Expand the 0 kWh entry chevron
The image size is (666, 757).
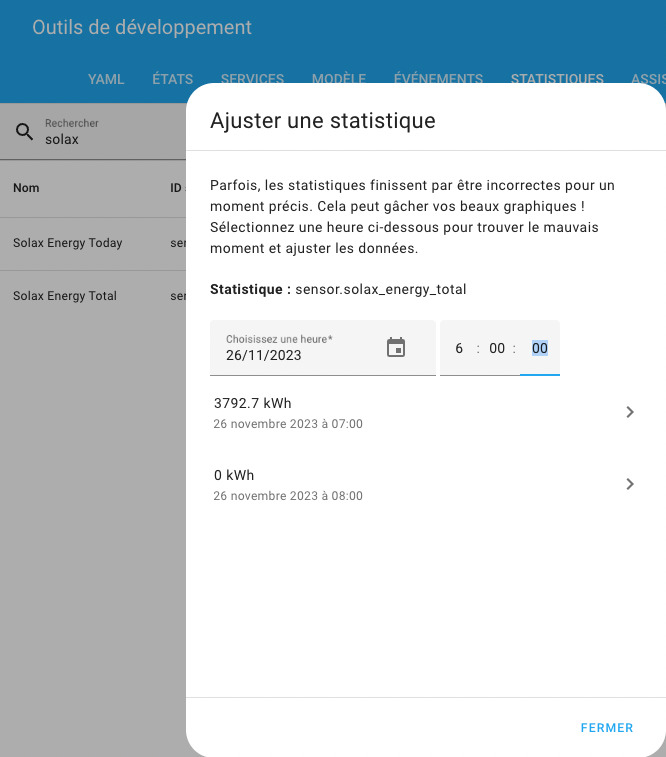630,484
